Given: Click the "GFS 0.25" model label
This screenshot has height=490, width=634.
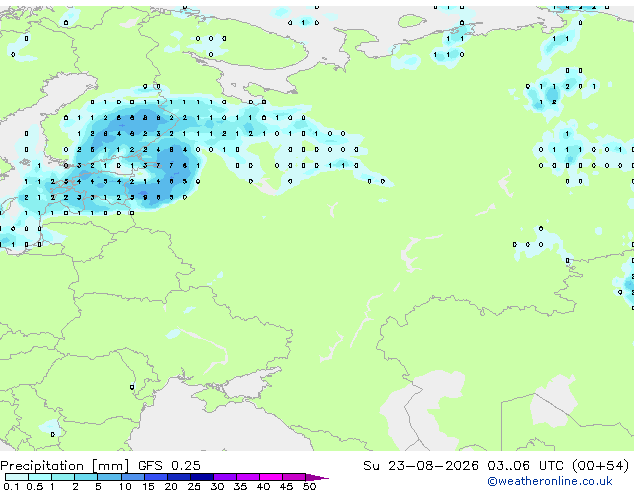Looking at the screenshot, I should click(169, 466).
